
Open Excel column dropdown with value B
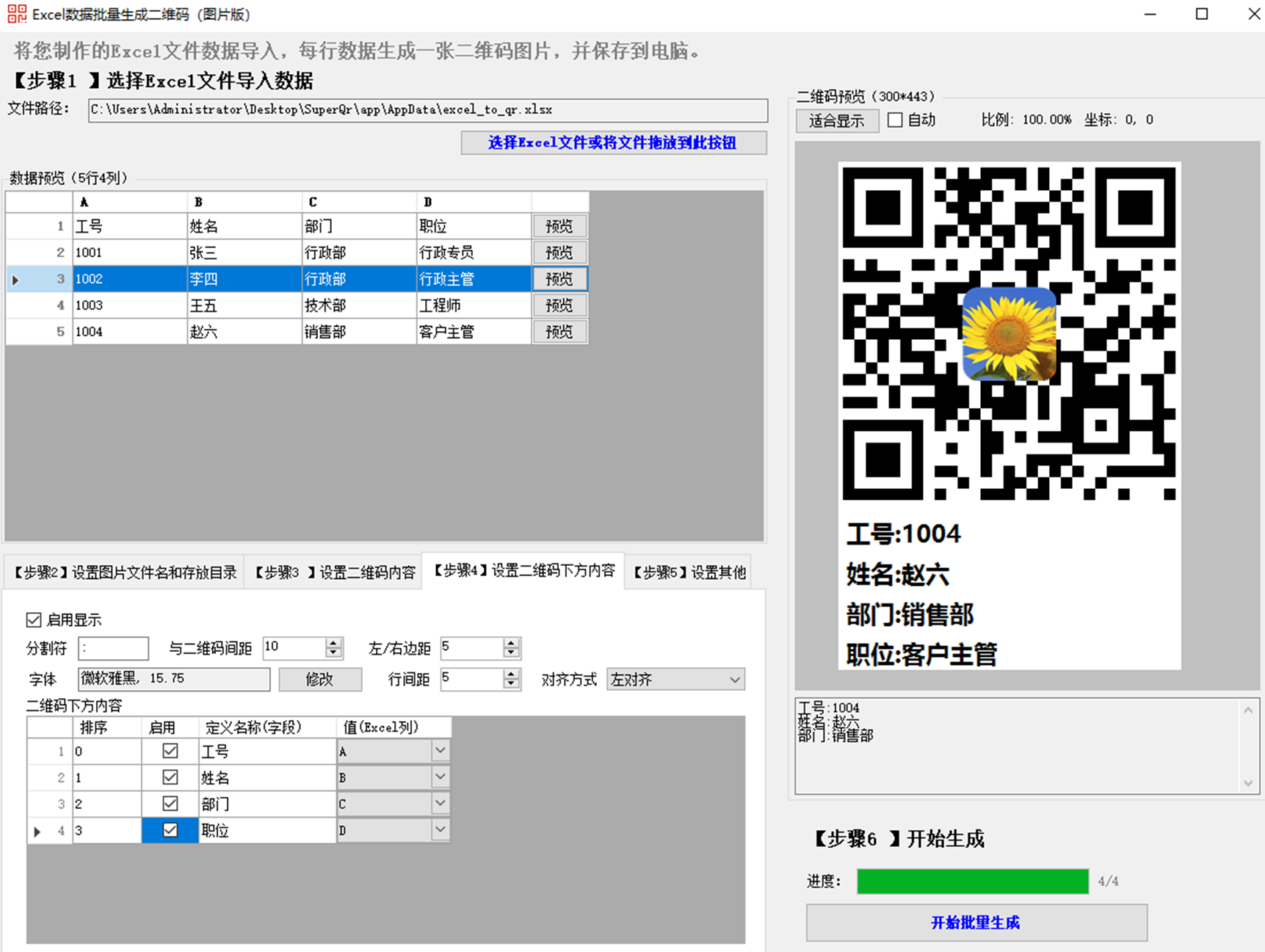click(x=440, y=777)
